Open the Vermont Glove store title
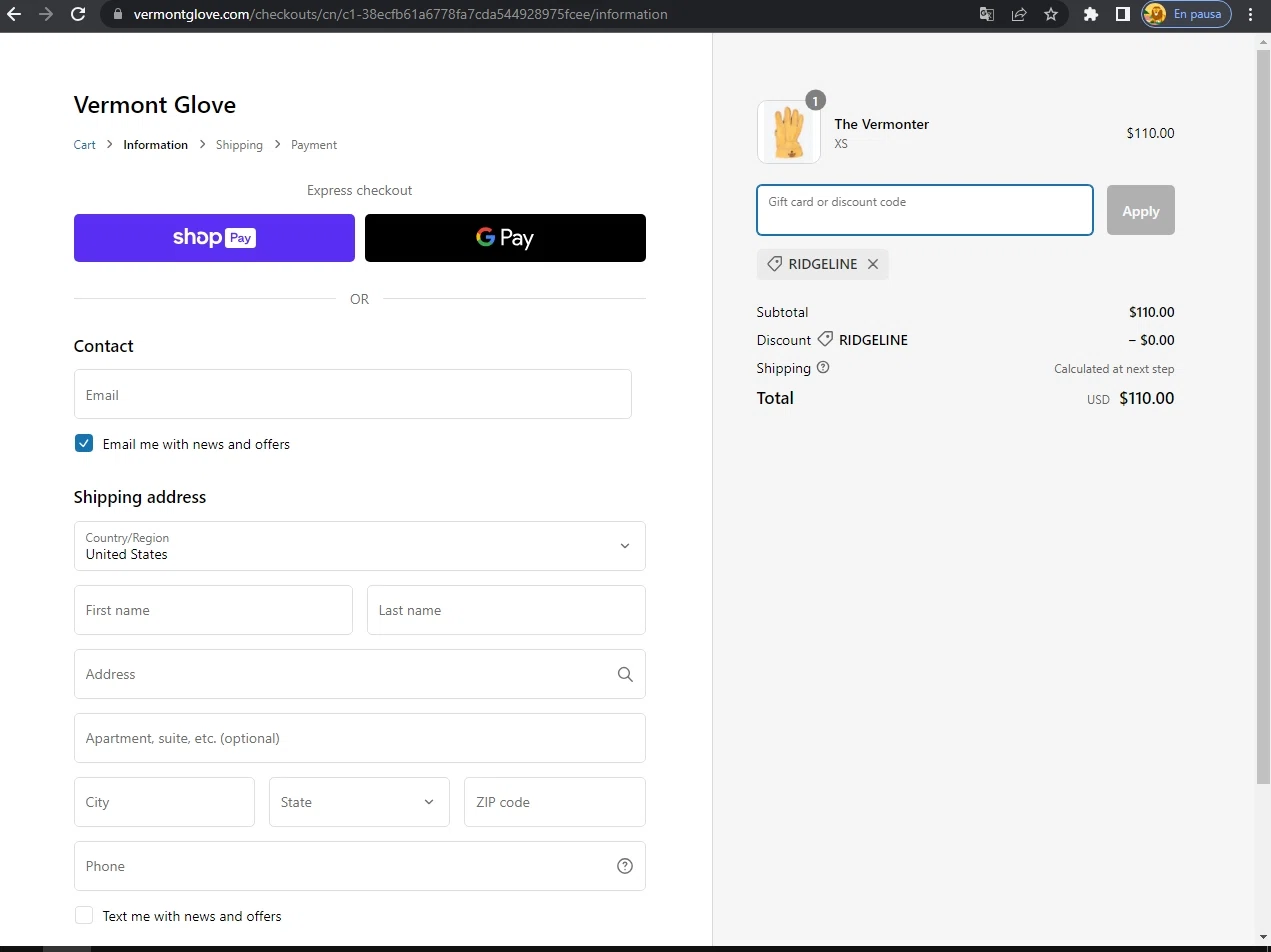 pos(155,105)
